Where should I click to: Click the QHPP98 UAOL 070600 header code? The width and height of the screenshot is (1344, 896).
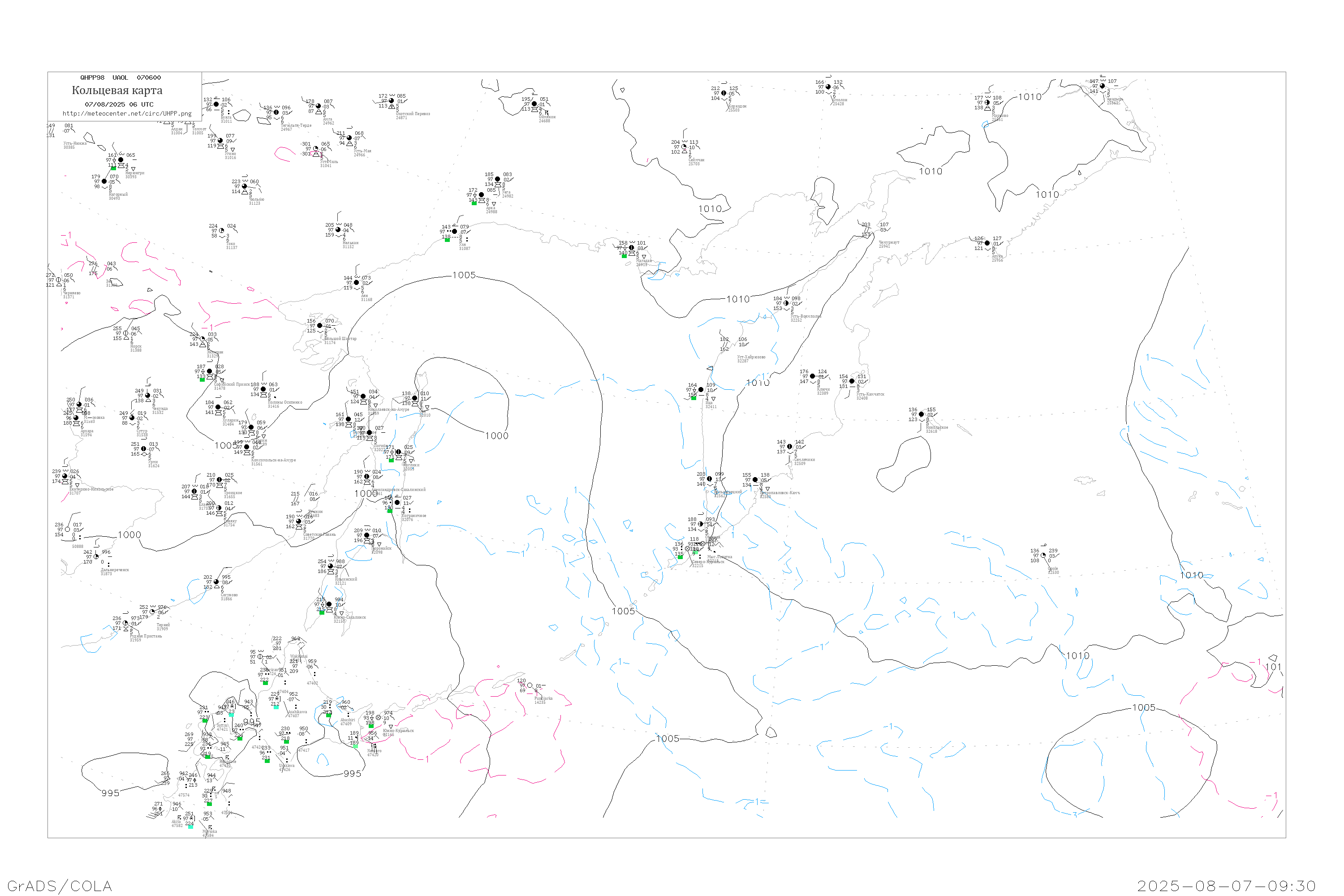click(121, 78)
